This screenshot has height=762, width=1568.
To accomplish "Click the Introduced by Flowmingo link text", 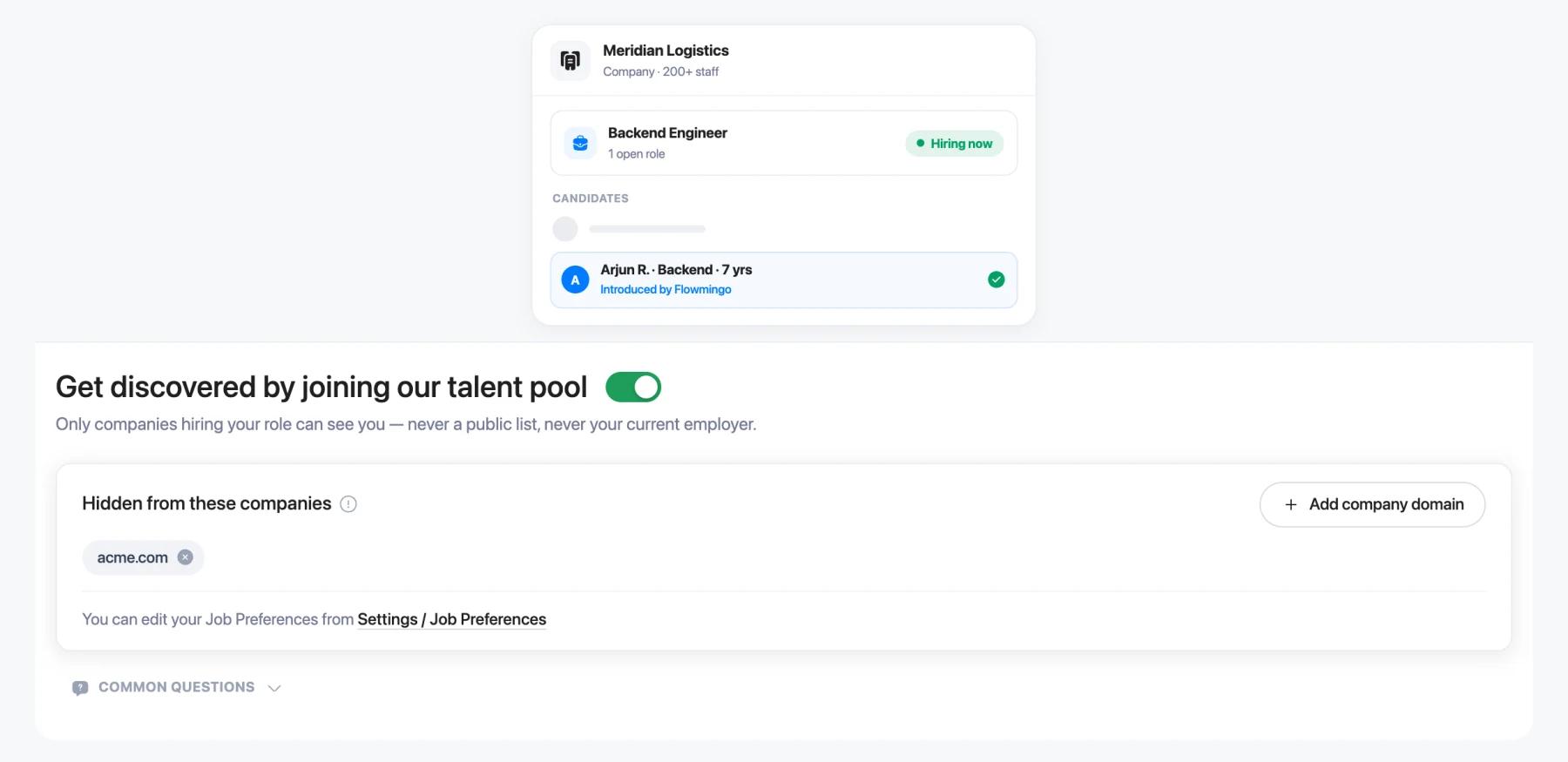I will pyautogui.click(x=666, y=289).
